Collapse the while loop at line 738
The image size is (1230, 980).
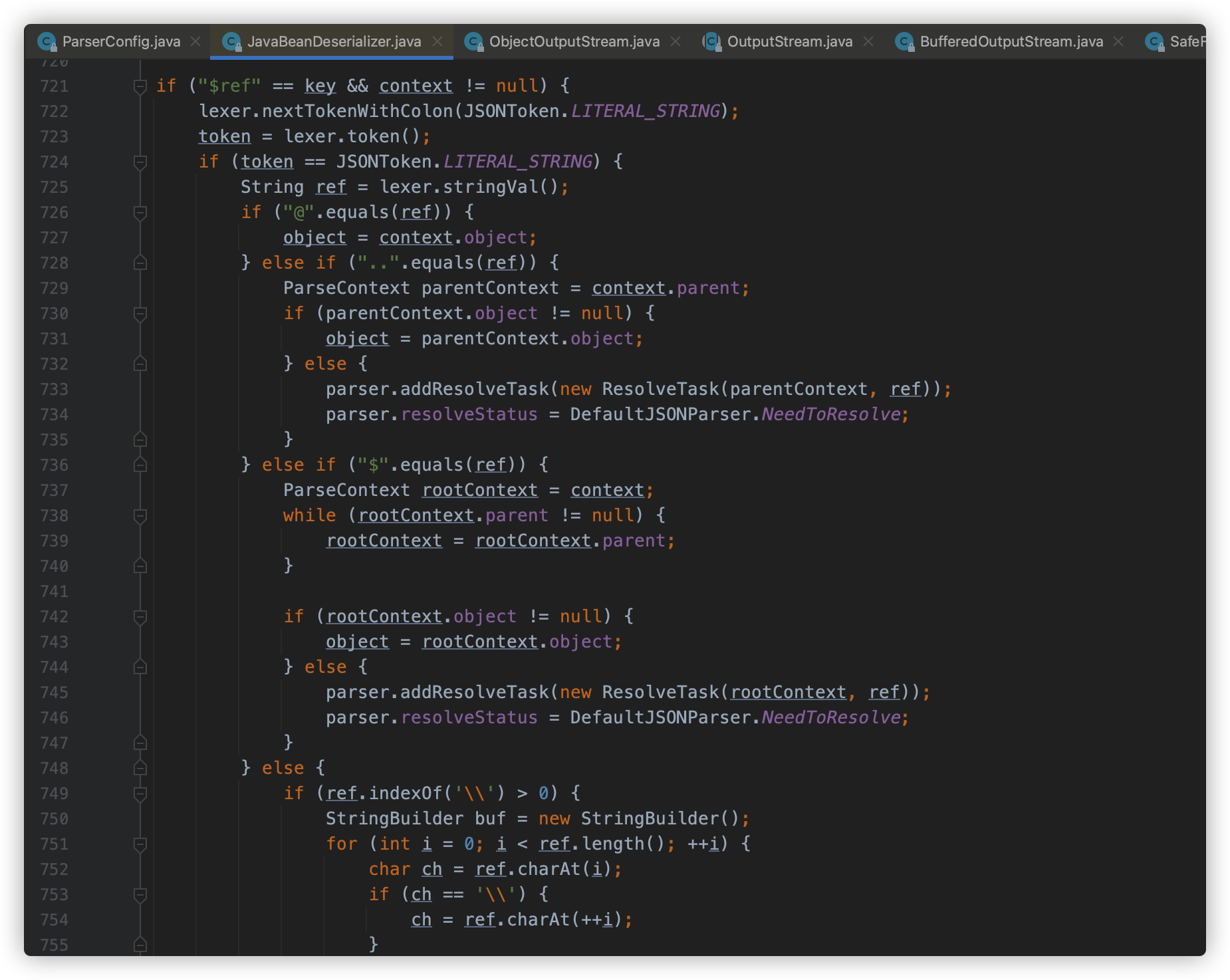pos(140,516)
